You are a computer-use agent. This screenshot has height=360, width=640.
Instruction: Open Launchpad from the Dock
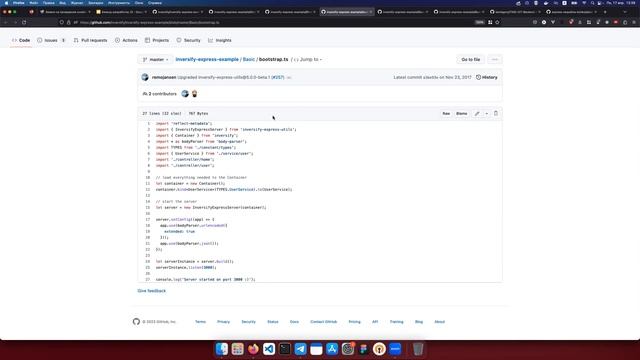pos(238,349)
